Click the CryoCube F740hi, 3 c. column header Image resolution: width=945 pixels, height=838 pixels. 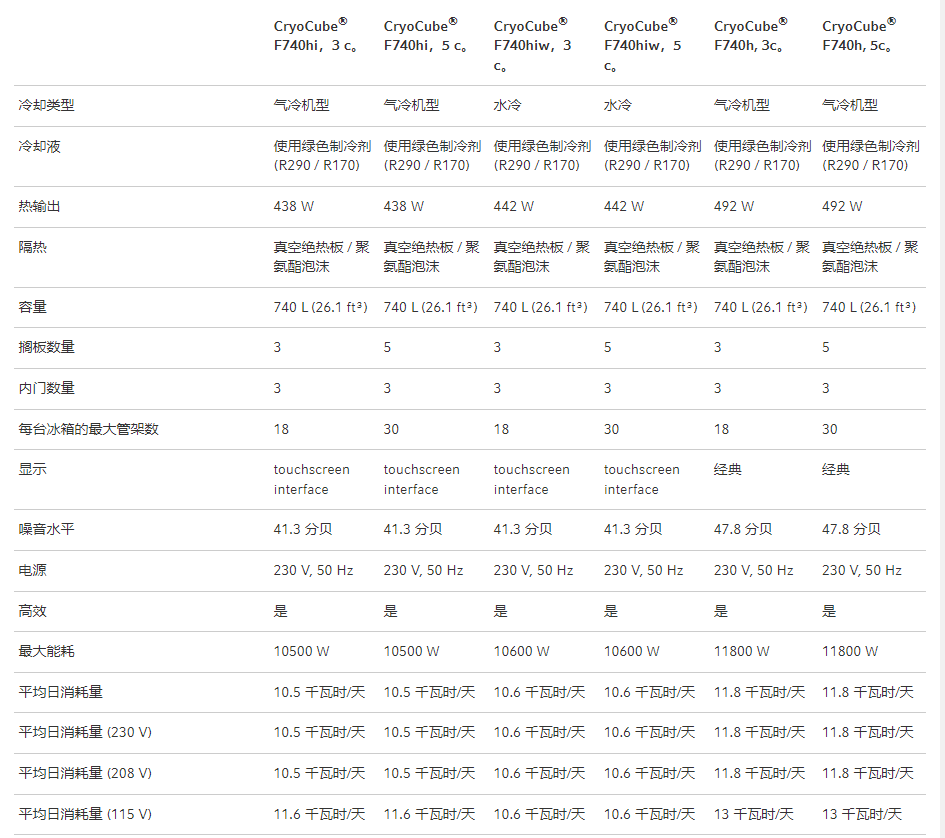point(315,36)
